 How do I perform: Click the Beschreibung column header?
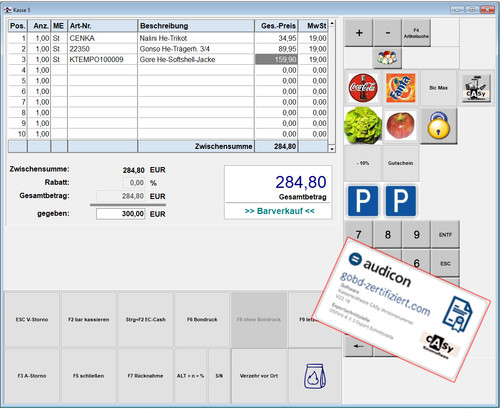[x=196, y=26]
